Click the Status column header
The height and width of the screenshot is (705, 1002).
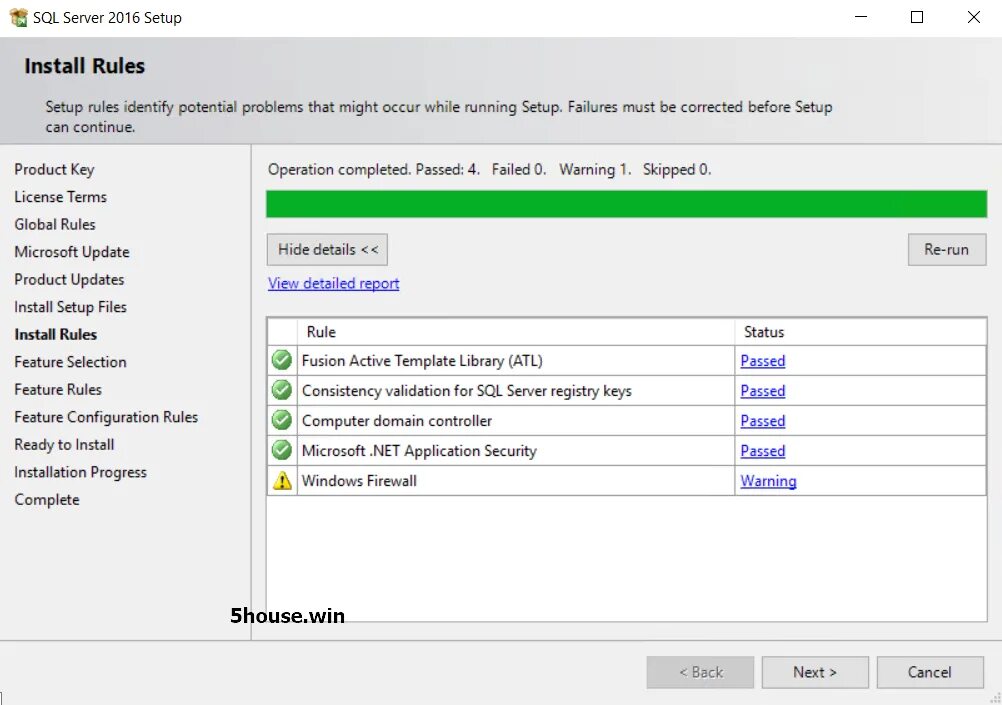(x=860, y=332)
